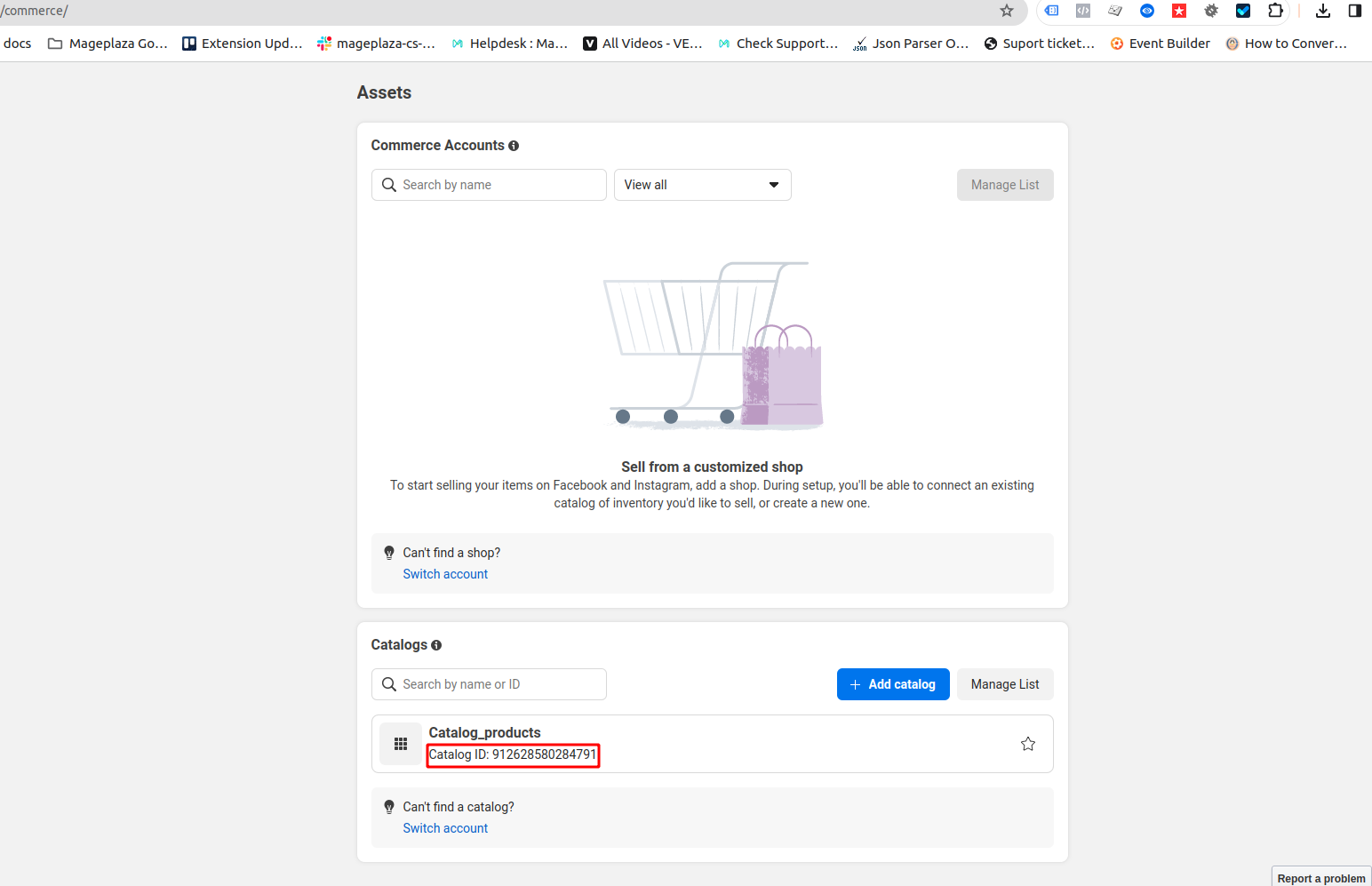The width and height of the screenshot is (1372, 886).
Task: Click Switch account under Can't find a shop
Action: click(445, 574)
